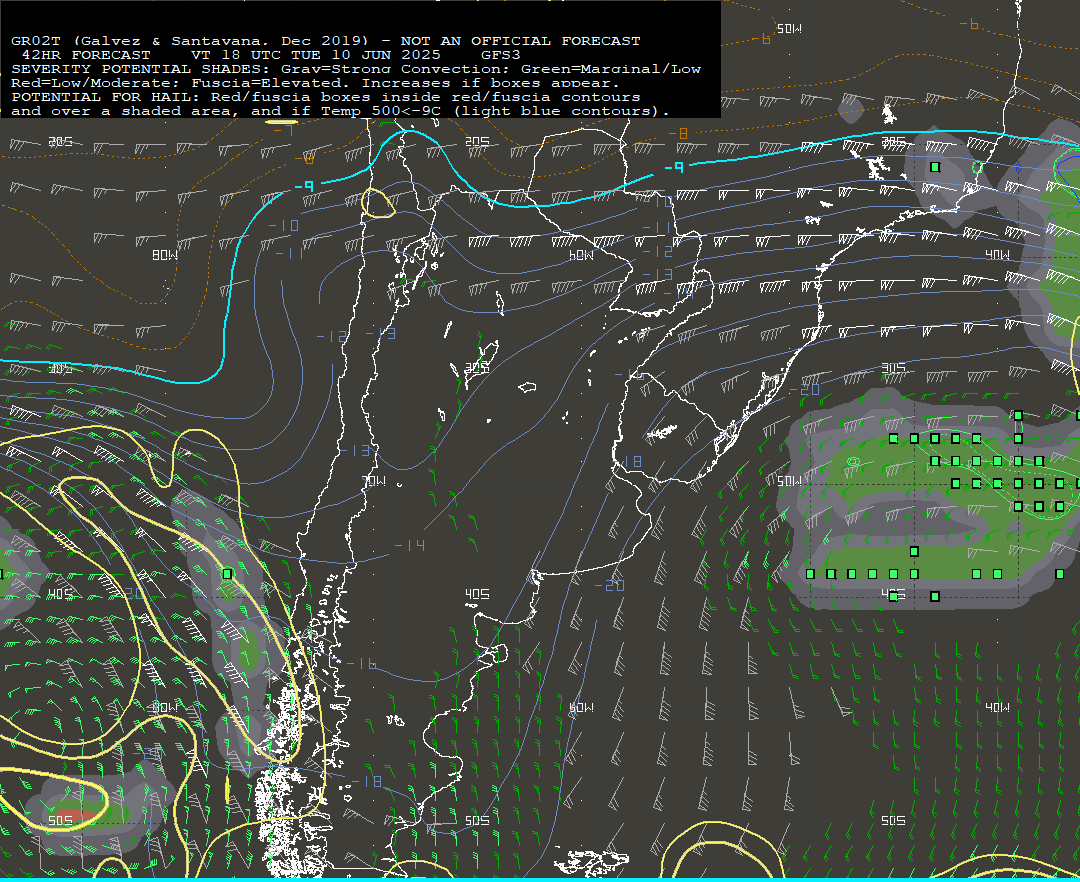Select the "Green=Marginal/Low" legend entry
1080x882 pixels.
pyautogui.click(x=610, y=69)
